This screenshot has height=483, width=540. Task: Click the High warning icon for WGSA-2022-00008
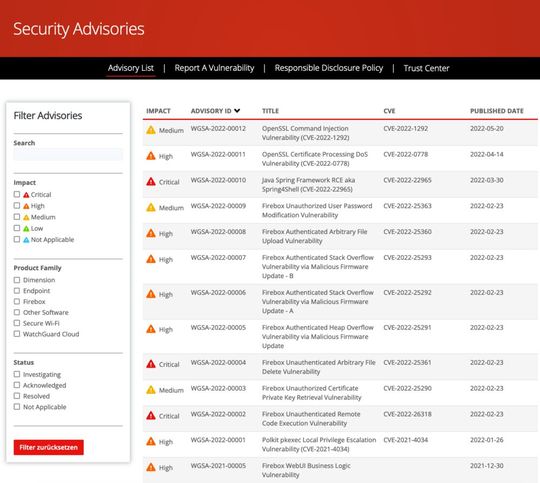click(151, 233)
